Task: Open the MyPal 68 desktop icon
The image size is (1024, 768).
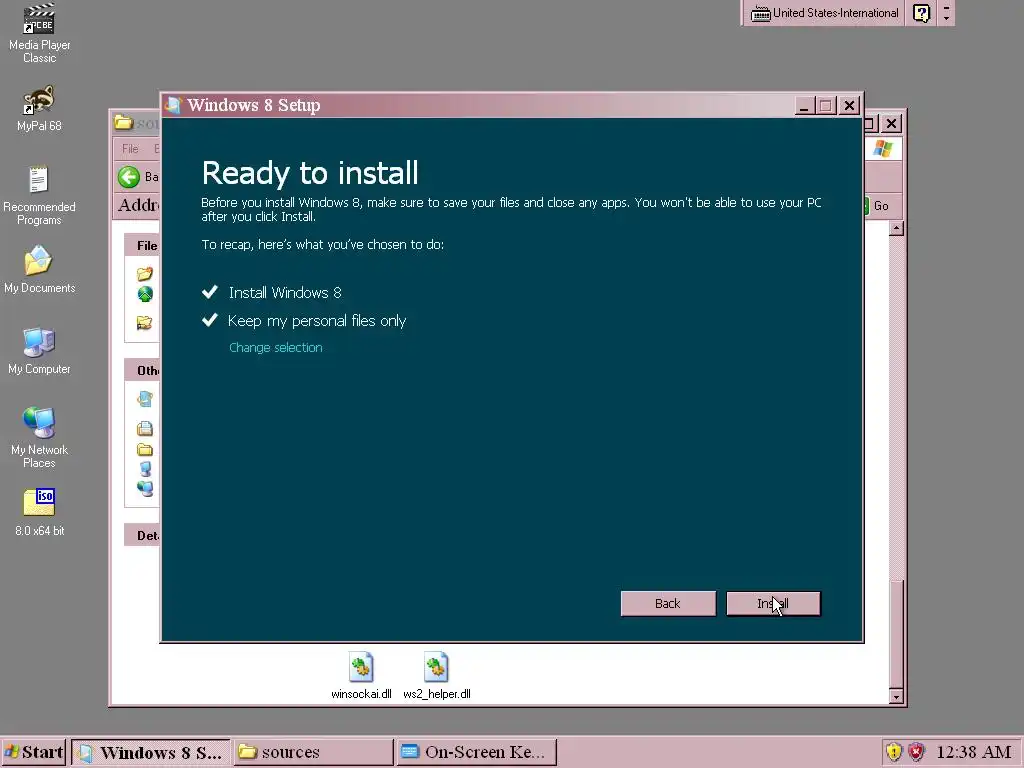Action: [x=39, y=109]
